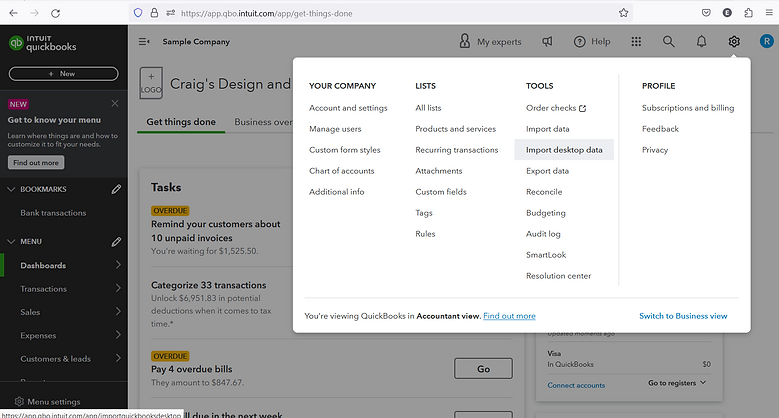
Task: Click the Find out more button in sidebar
Action: pyautogui.click(x=36, y=163)
